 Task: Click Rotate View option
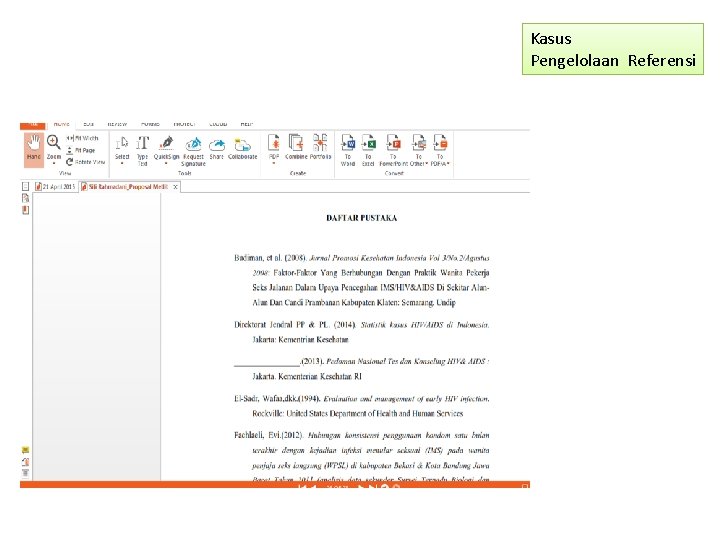coord(85,162)
